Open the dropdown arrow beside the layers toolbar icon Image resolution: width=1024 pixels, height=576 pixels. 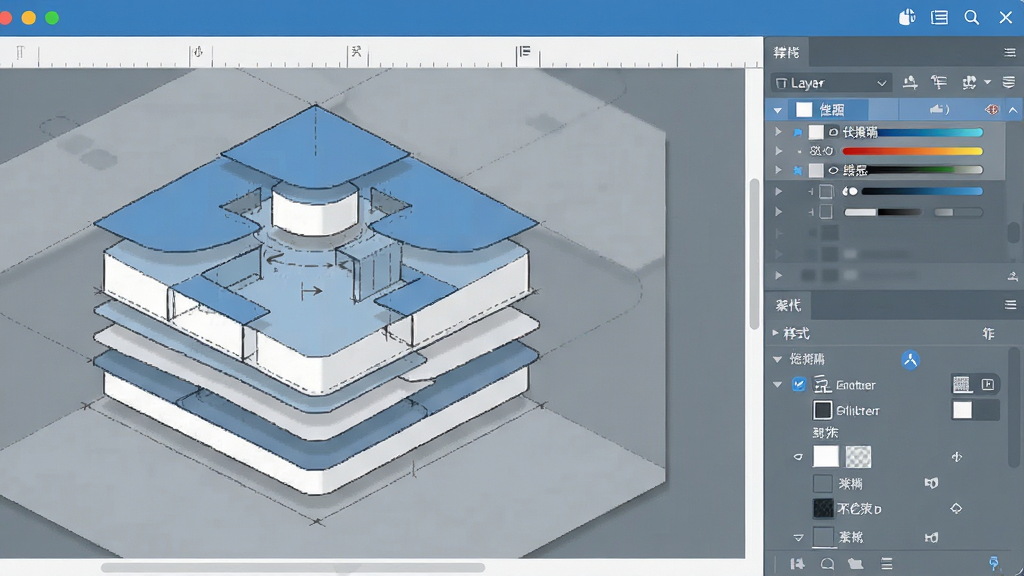[x=987, y=82]
